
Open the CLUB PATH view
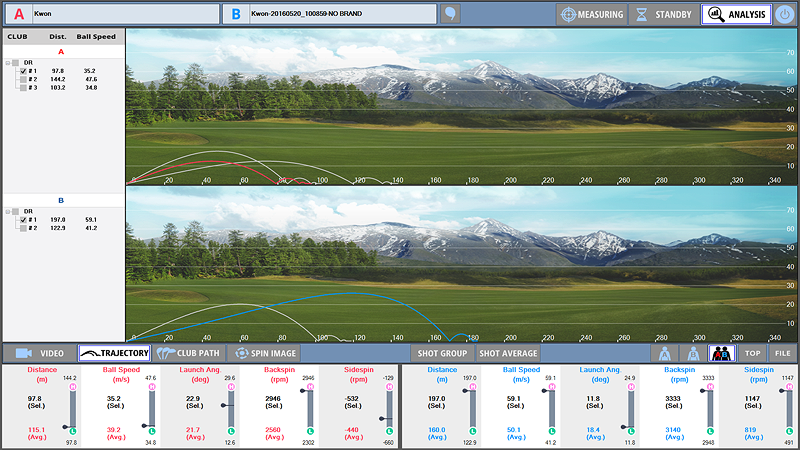(x=190, y=353)
